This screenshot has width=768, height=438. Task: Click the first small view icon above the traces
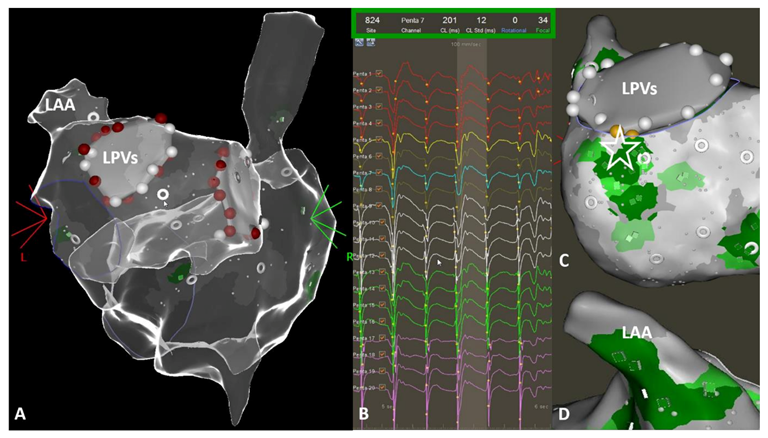pos(359,43)
